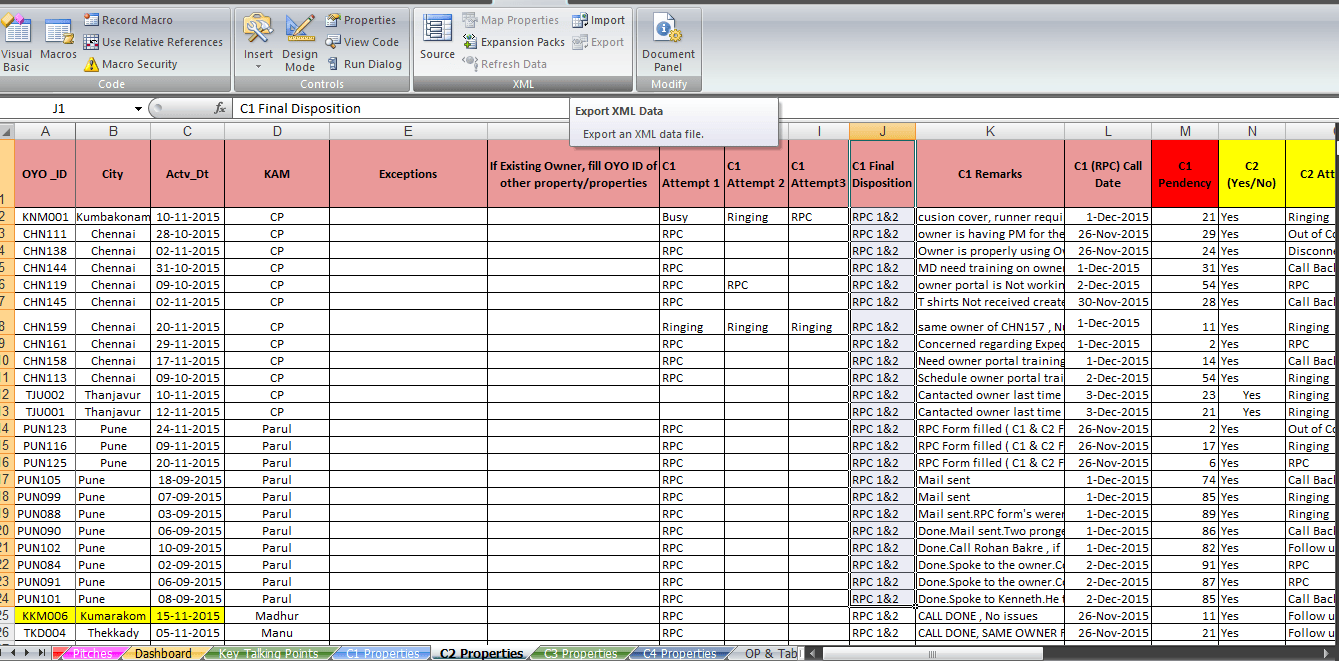Open the C4 Properties sheet tab
Viewport: 1339px width, 661px height.
[679, 653]
